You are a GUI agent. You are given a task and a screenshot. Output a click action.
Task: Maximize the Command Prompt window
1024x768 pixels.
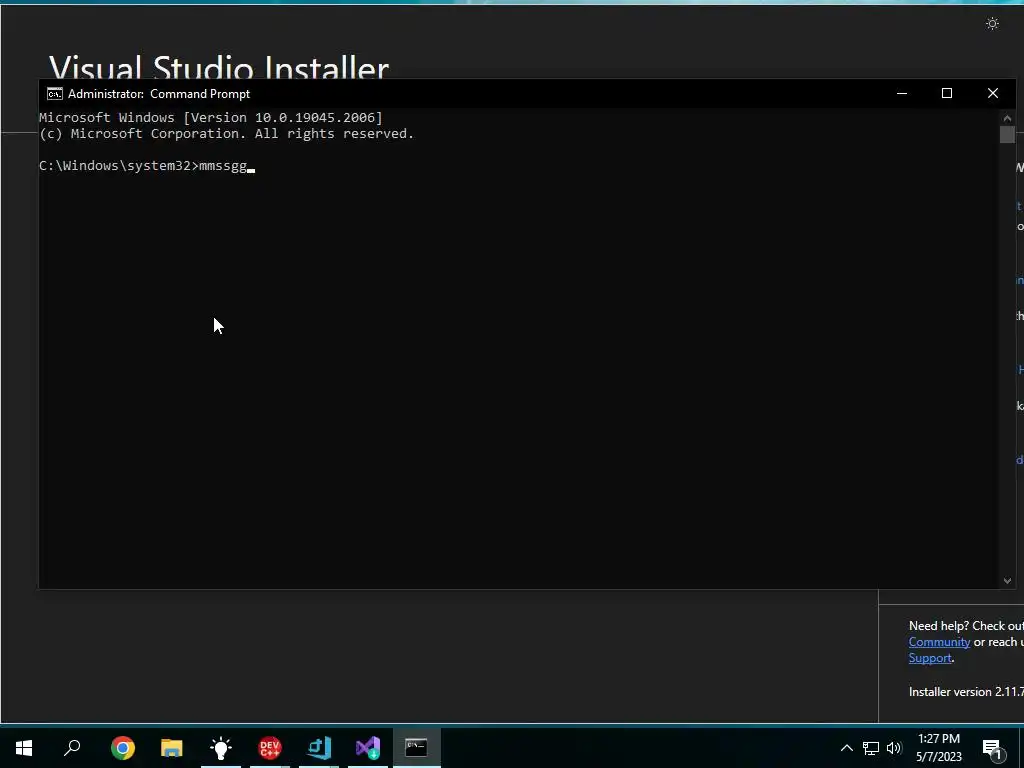click(x=947, y=93)
